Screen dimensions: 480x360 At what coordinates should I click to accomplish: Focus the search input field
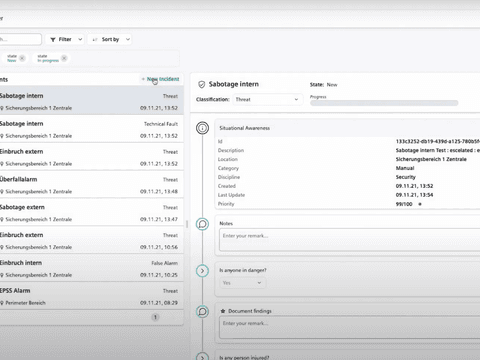click(x=20, y=39)
